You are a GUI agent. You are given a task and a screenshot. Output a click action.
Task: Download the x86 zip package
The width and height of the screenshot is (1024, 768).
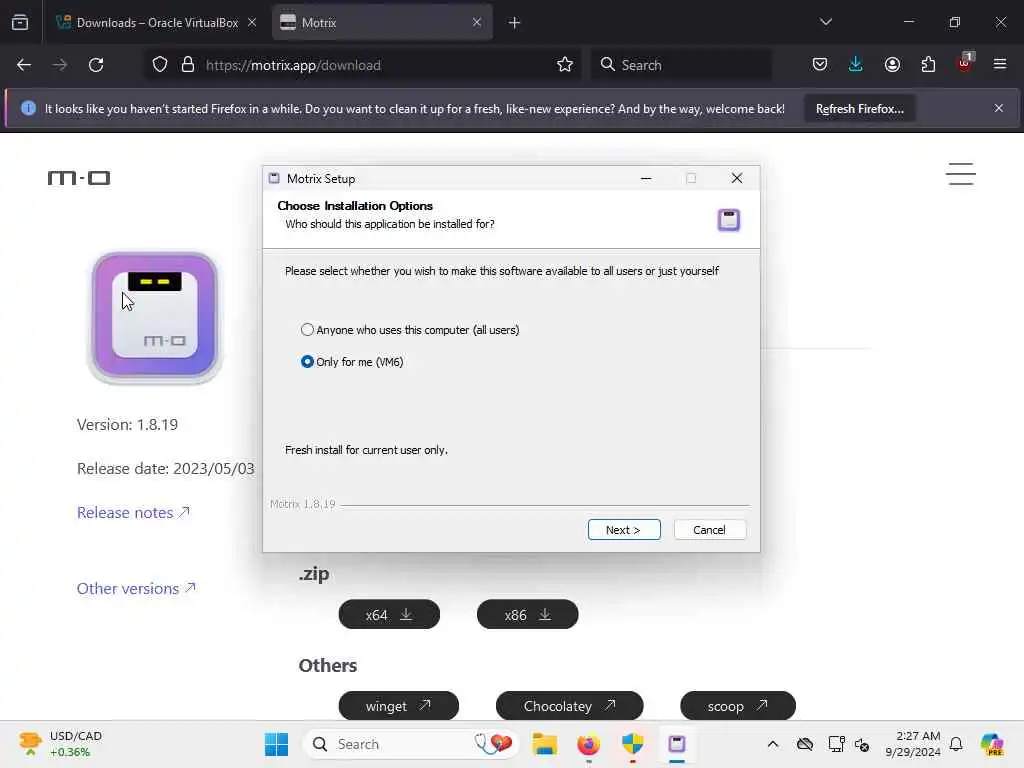pyautogui.click(x=528, y=615)
